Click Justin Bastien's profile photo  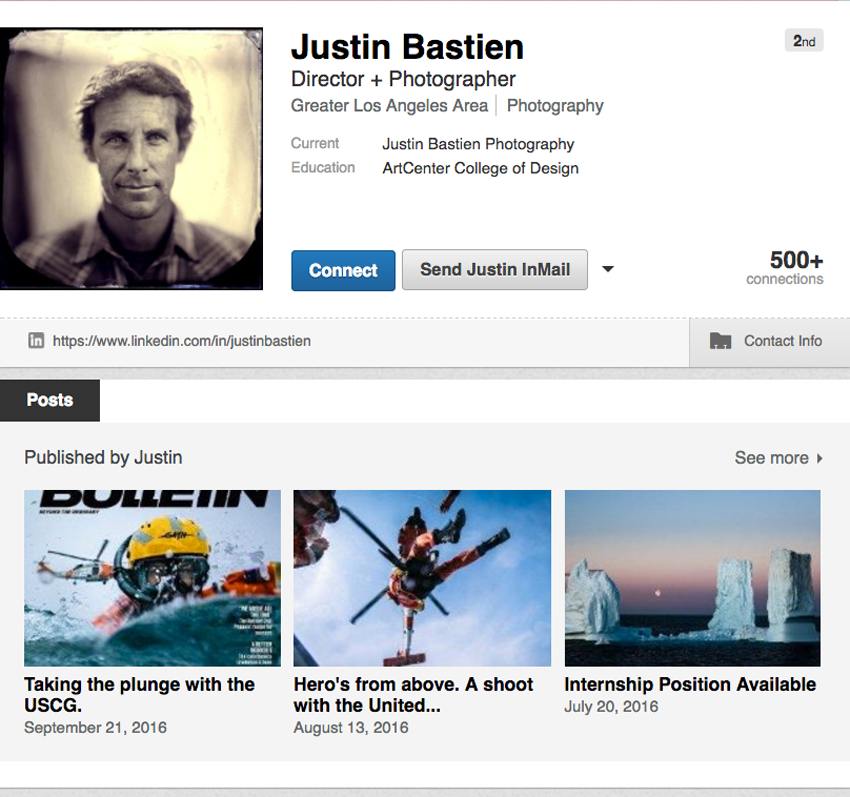tap(131, 158)
